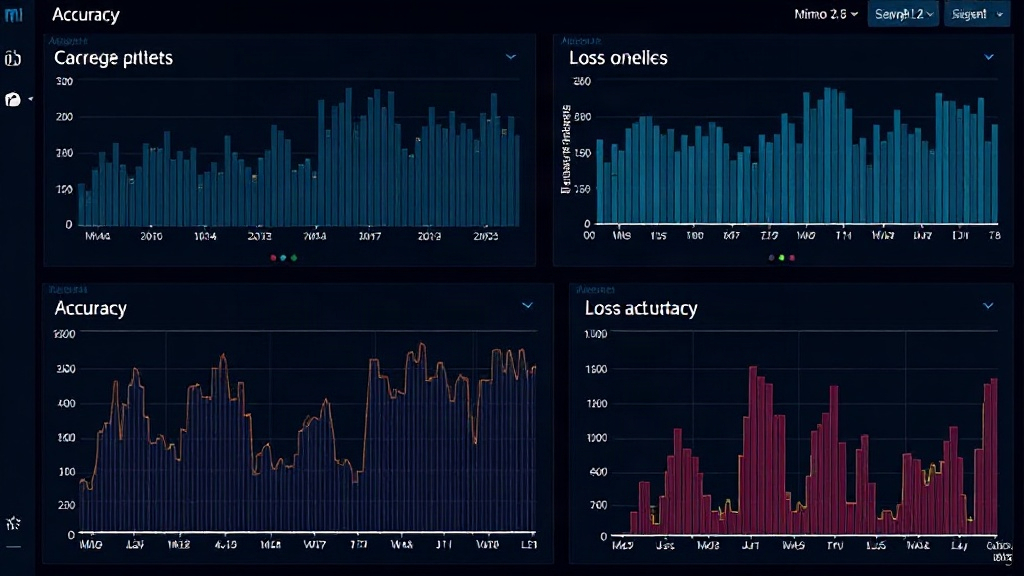Click the small dash at the sidebar bottom
The height and width of the screenshot is (576, 1024).
(13, 547)
